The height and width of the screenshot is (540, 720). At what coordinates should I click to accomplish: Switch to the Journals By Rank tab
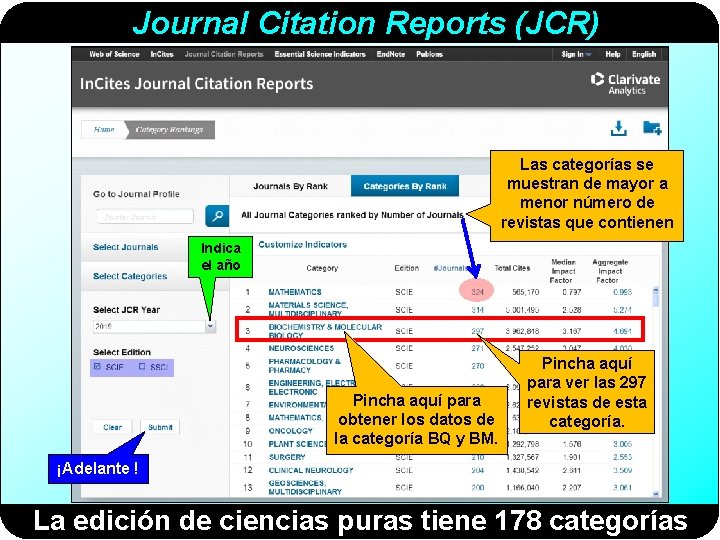(x=291, y=186)
